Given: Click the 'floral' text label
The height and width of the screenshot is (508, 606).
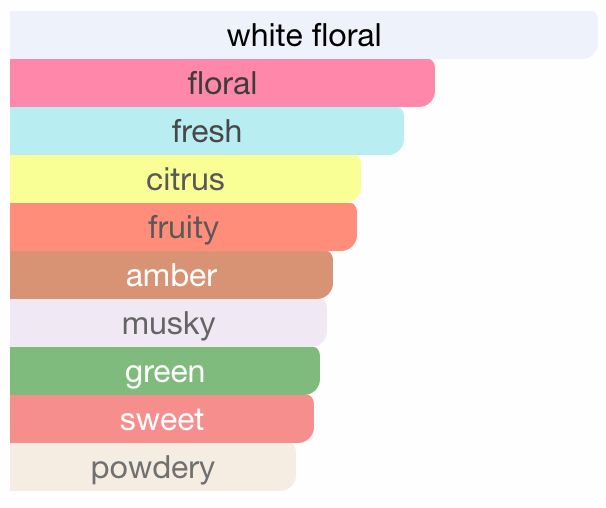Looking at the screenshot, I should pos(222,83).
